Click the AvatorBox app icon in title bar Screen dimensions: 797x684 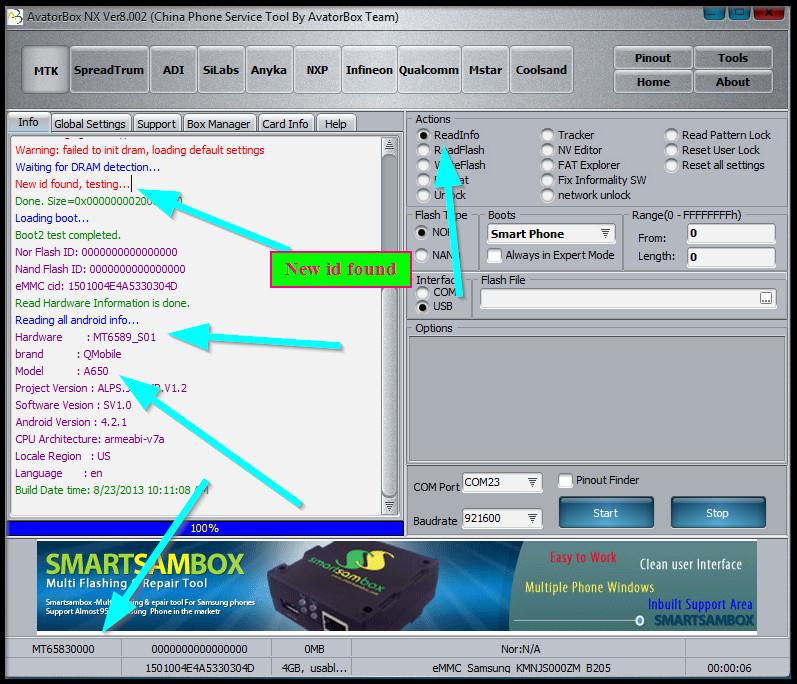click(15, 17)
